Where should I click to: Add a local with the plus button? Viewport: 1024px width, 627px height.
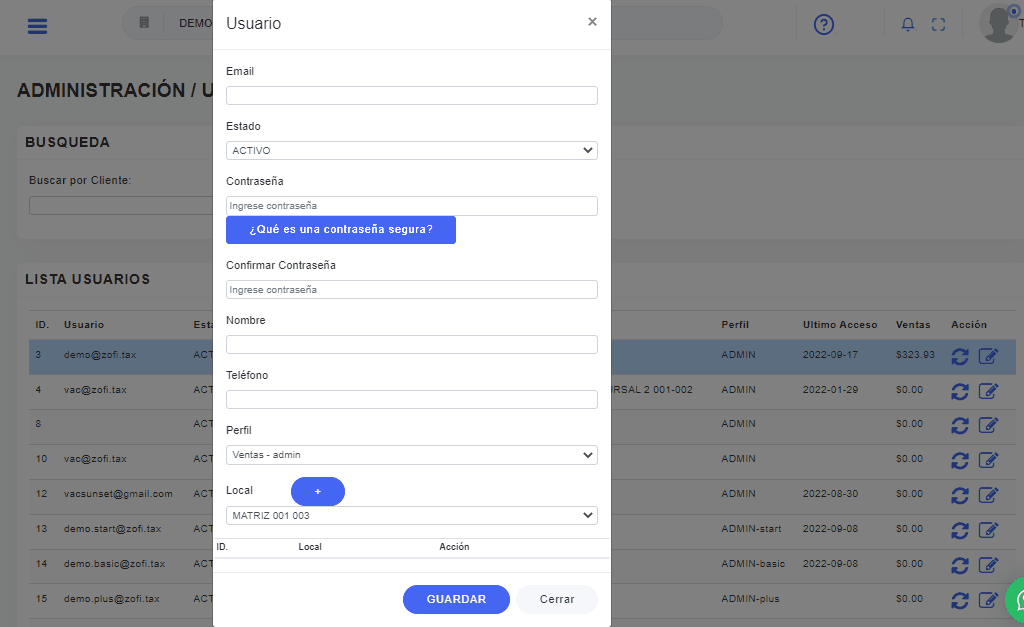click(x=318, y=492)
